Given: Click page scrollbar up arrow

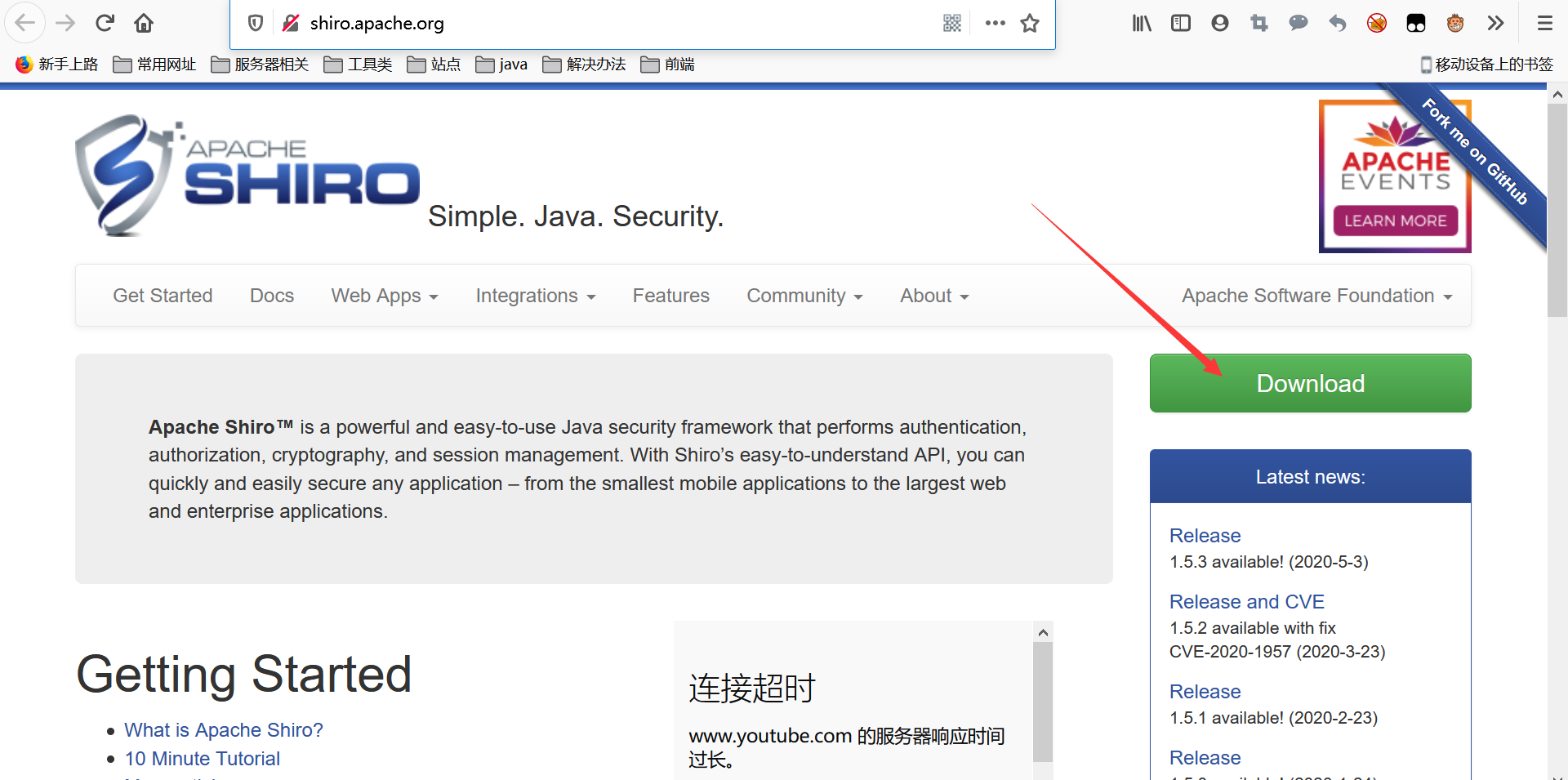Looking at the screenshot, I should click(x=1557, y=95).
